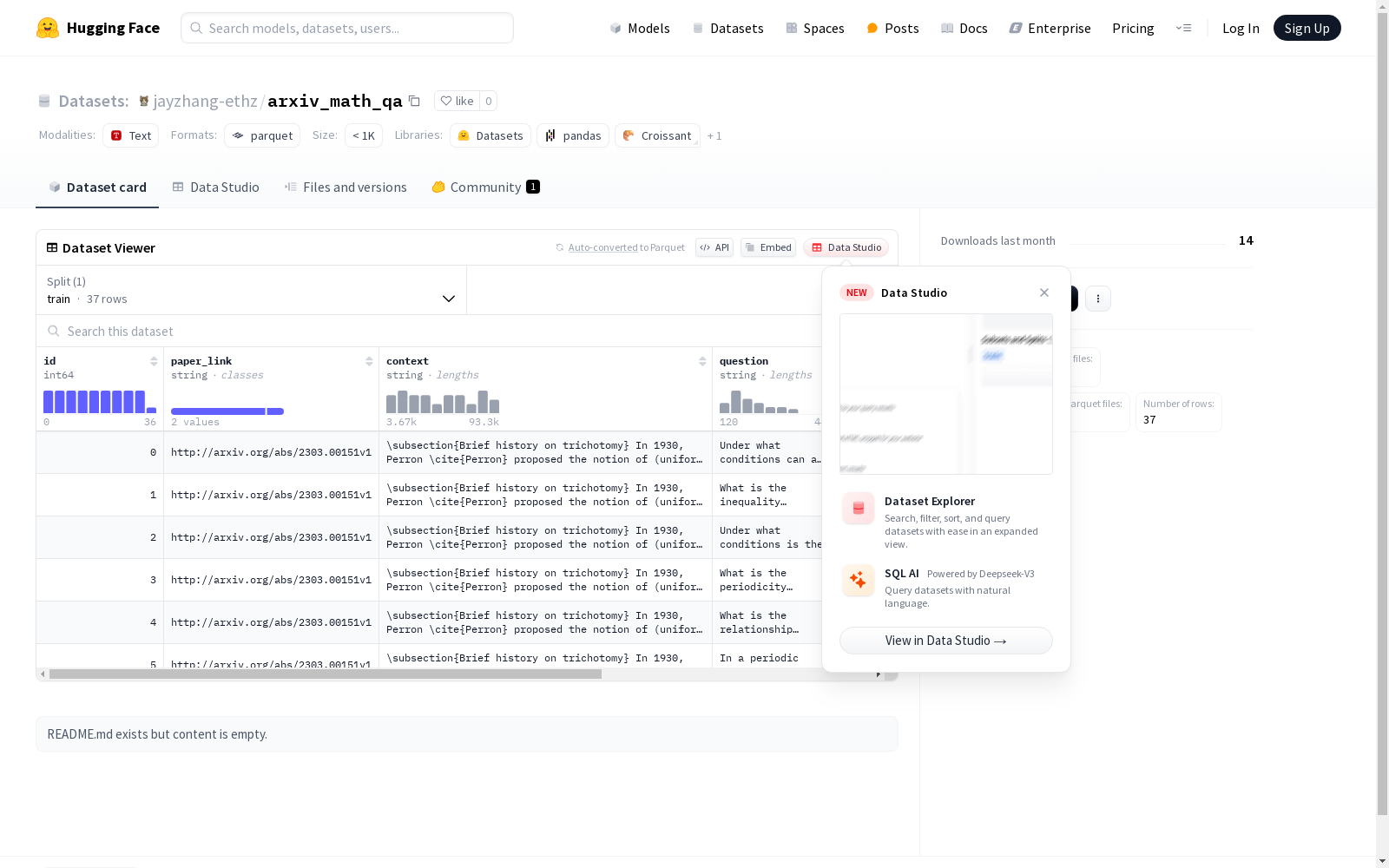
Task: Open Posts from the top navigation
Action: 892,29
